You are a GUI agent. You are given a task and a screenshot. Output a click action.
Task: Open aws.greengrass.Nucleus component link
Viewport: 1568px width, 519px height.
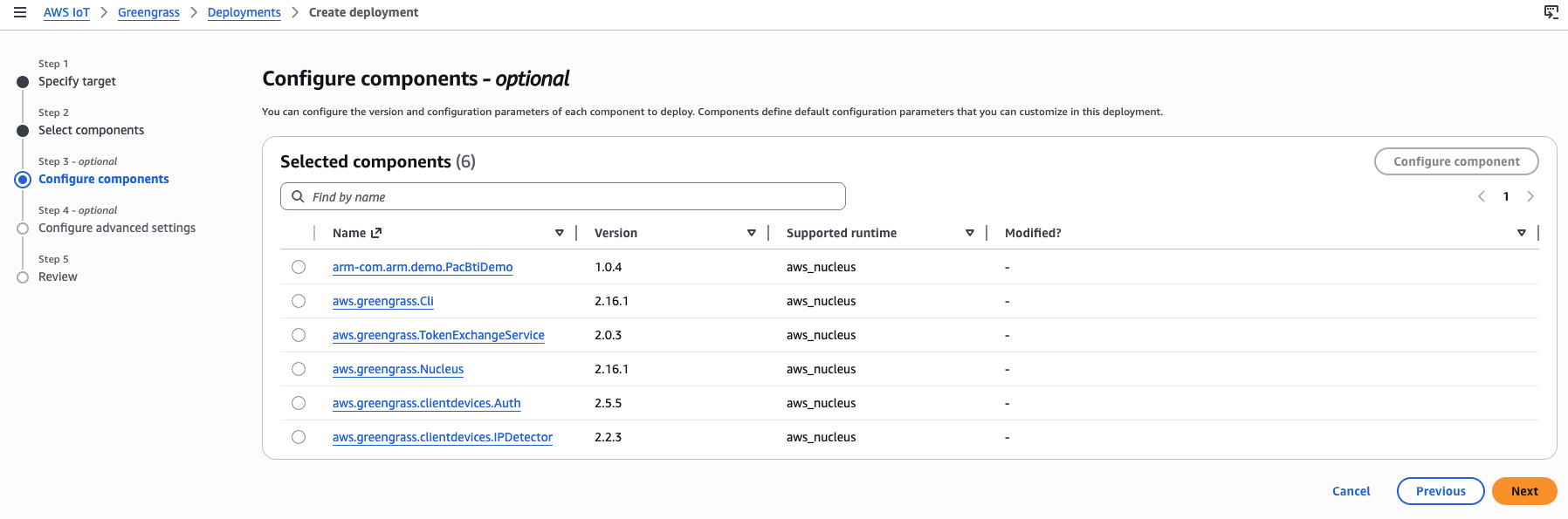pos(398,369)
